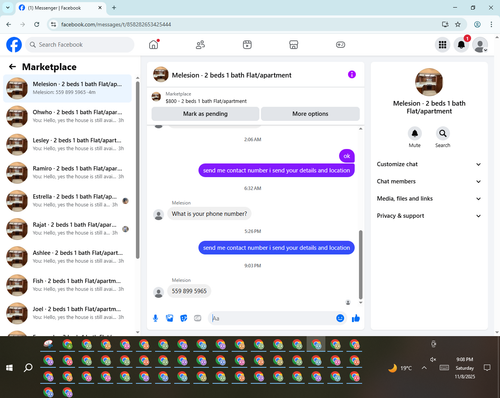Viewport: 500px width, 398px height.
Task: Click the browser address bar URL
Action: (x=116, y=24)
